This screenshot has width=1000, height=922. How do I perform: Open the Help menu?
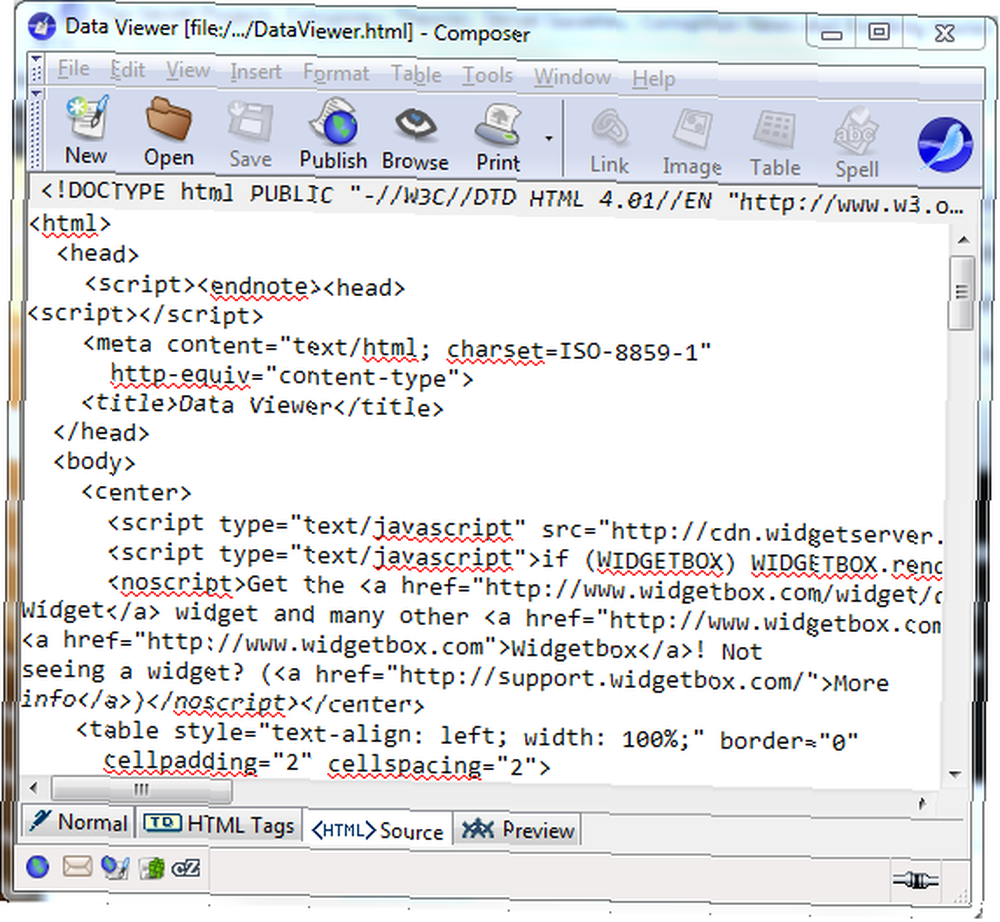pos(654,78)
